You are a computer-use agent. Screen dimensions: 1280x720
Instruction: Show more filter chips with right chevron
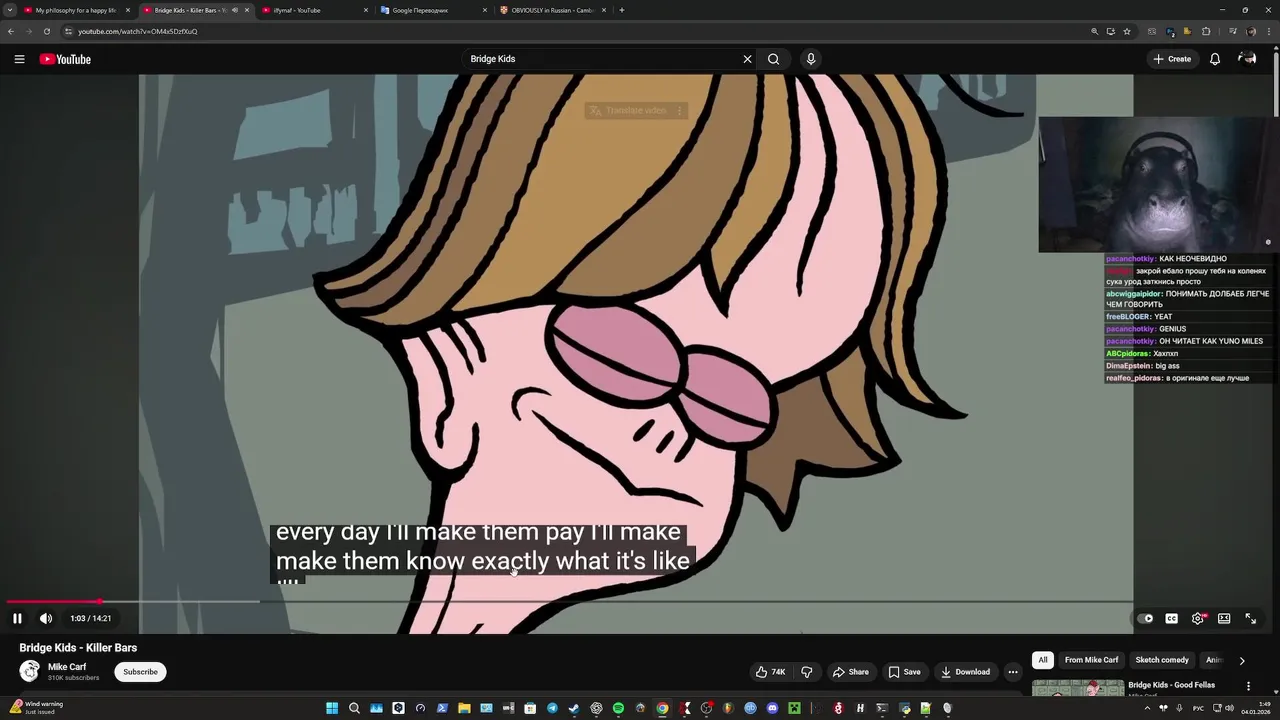click(x=1242, y=660)
